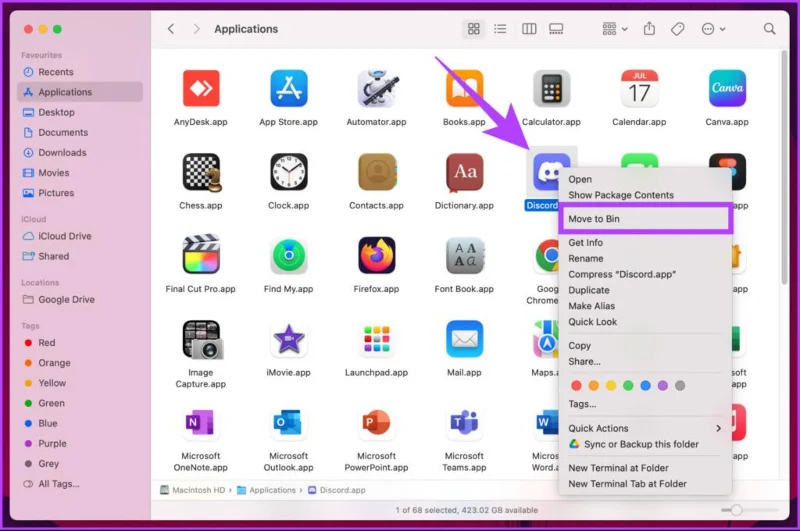Choose Rename in context menu

coord(645,259)
